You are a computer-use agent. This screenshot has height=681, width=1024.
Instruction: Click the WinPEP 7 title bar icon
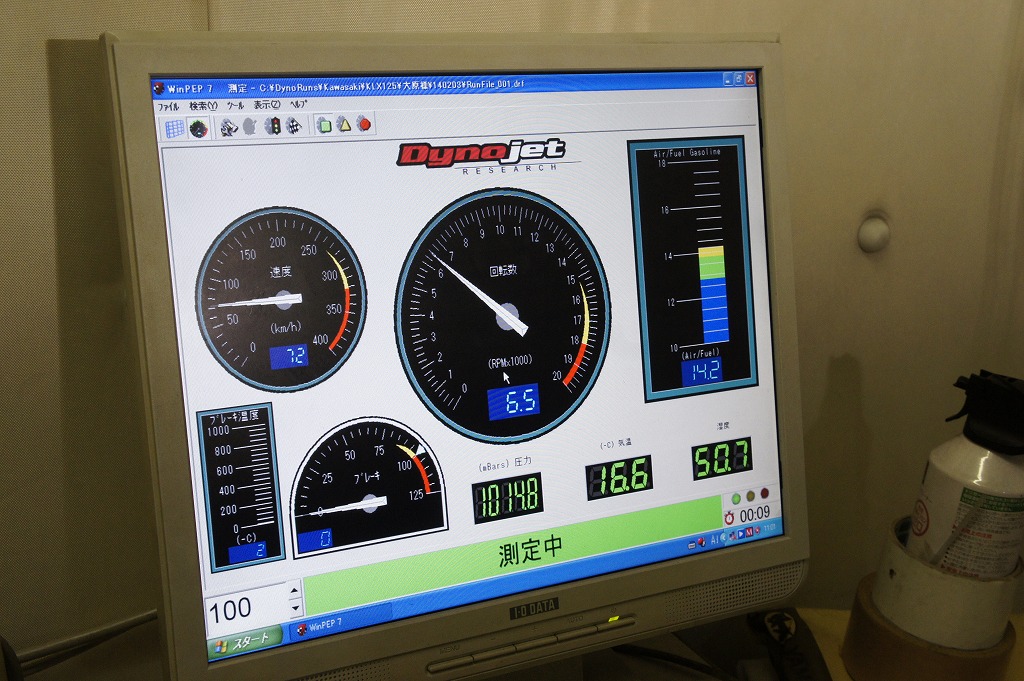click(158, 88)
